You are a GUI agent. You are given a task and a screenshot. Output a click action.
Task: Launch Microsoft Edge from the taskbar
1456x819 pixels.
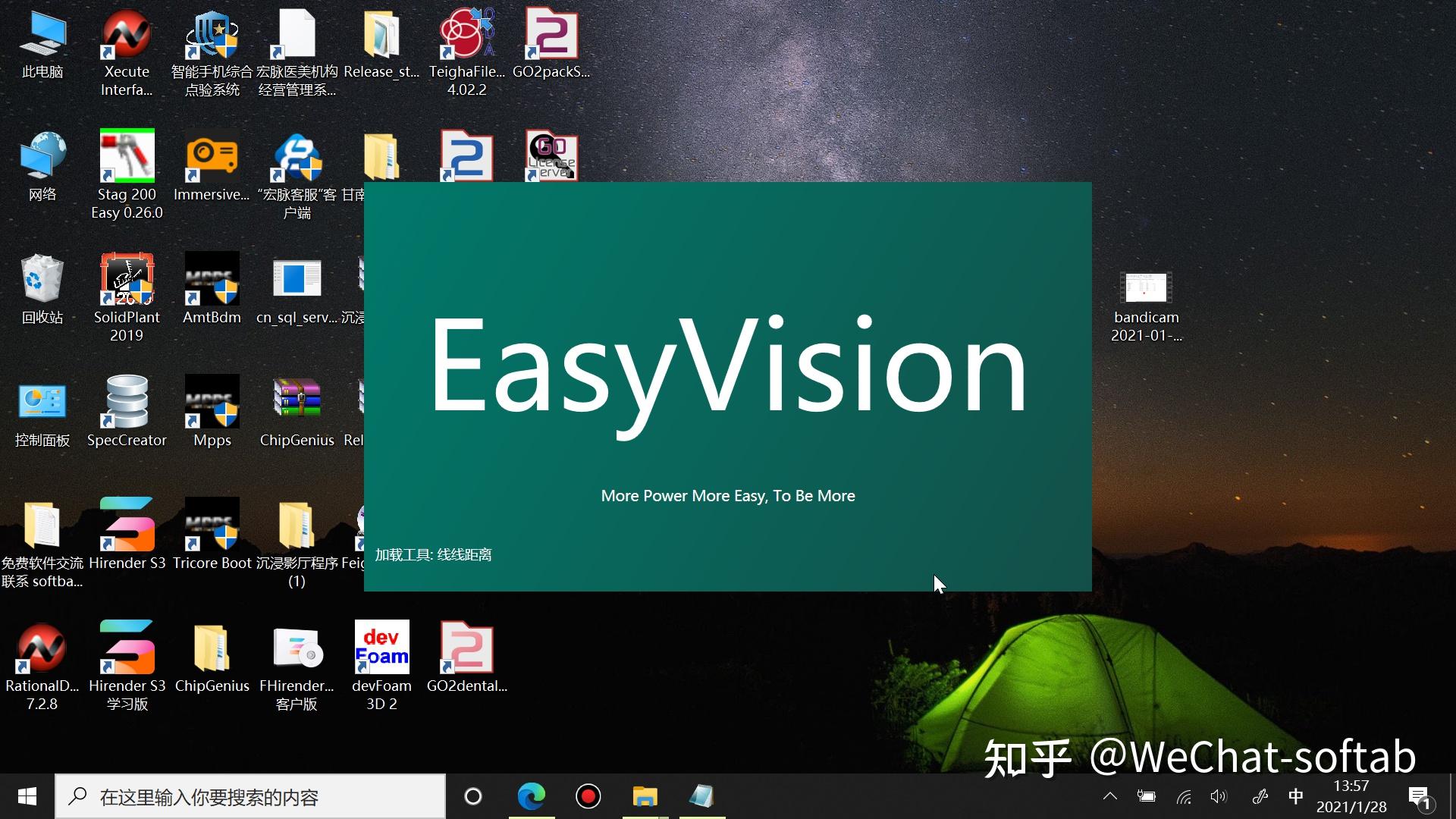click(x=532, y=796)
